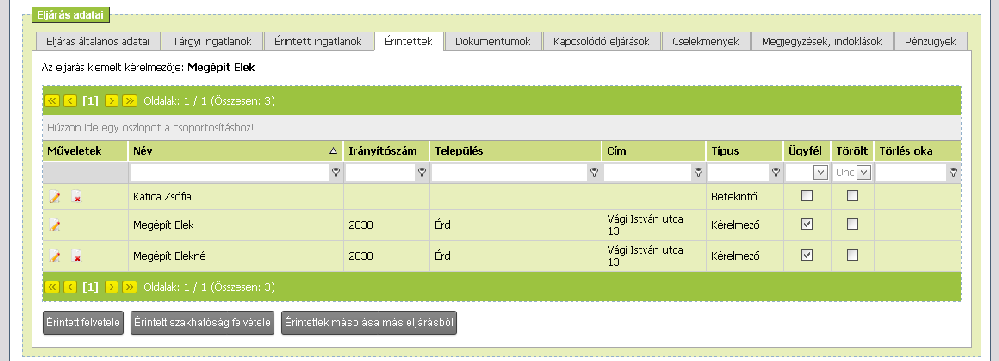This screenshot has width=999, height=361.
Task: Switch to Tárgyi ingatlanok tab
Action: point(212,41)
